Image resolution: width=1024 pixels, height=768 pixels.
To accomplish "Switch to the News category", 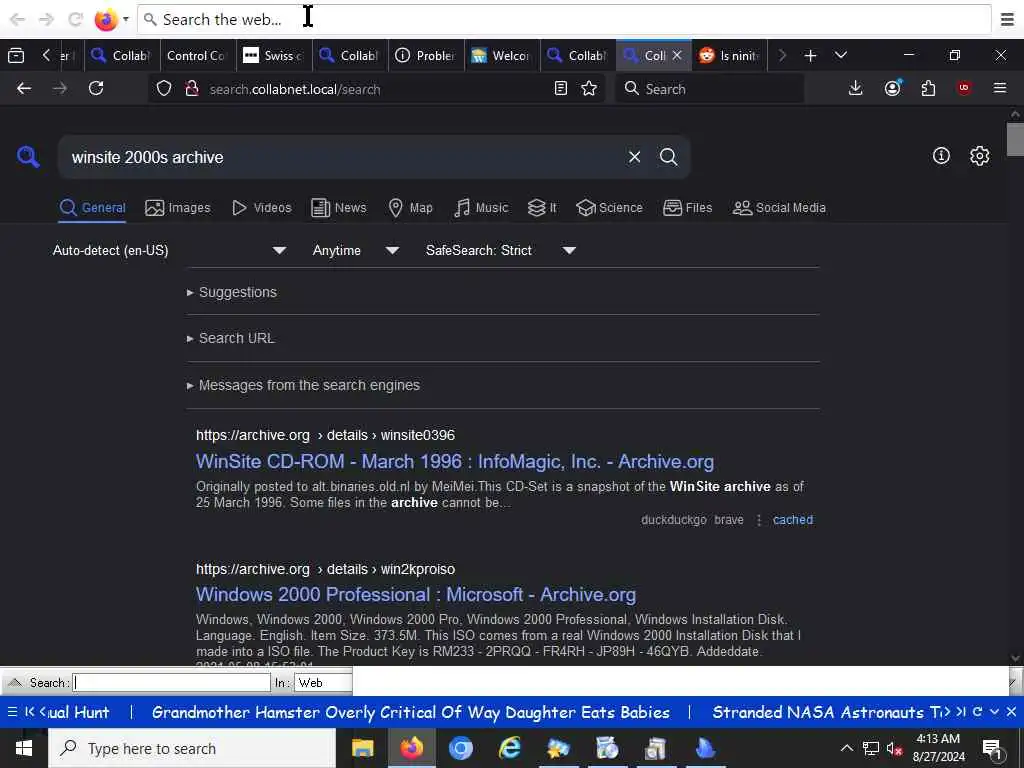I will [339, 208].
